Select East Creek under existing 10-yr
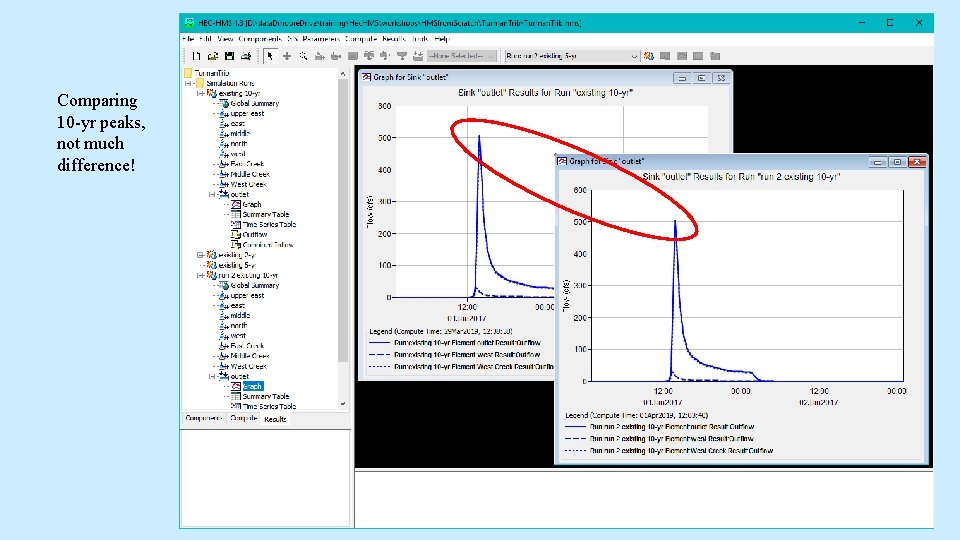 tap(247, 164)
